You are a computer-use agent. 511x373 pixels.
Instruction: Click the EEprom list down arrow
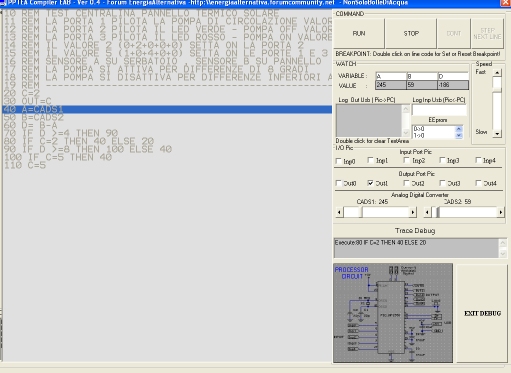click(459, 135)
